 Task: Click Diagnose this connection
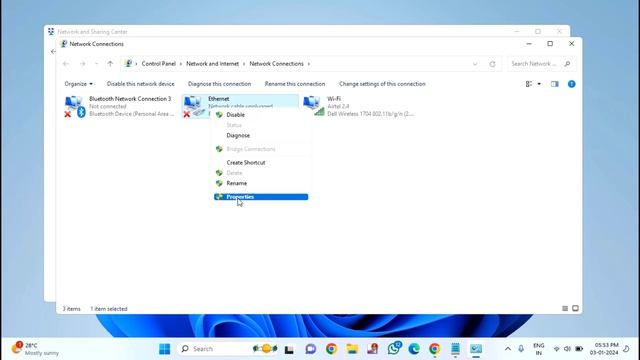(219, 84)
